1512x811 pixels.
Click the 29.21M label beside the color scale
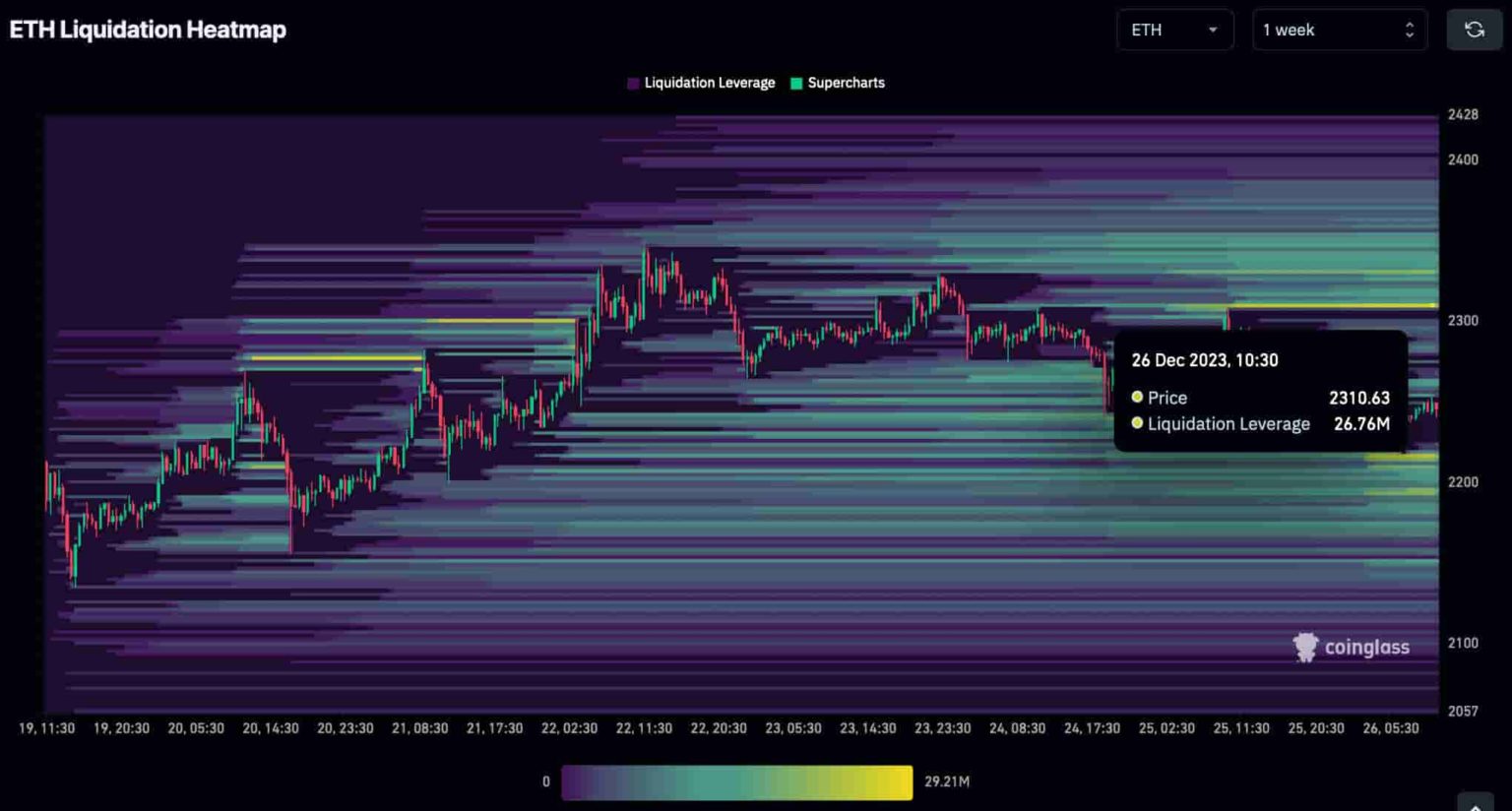pyautogui.click(x=946, y=780)
